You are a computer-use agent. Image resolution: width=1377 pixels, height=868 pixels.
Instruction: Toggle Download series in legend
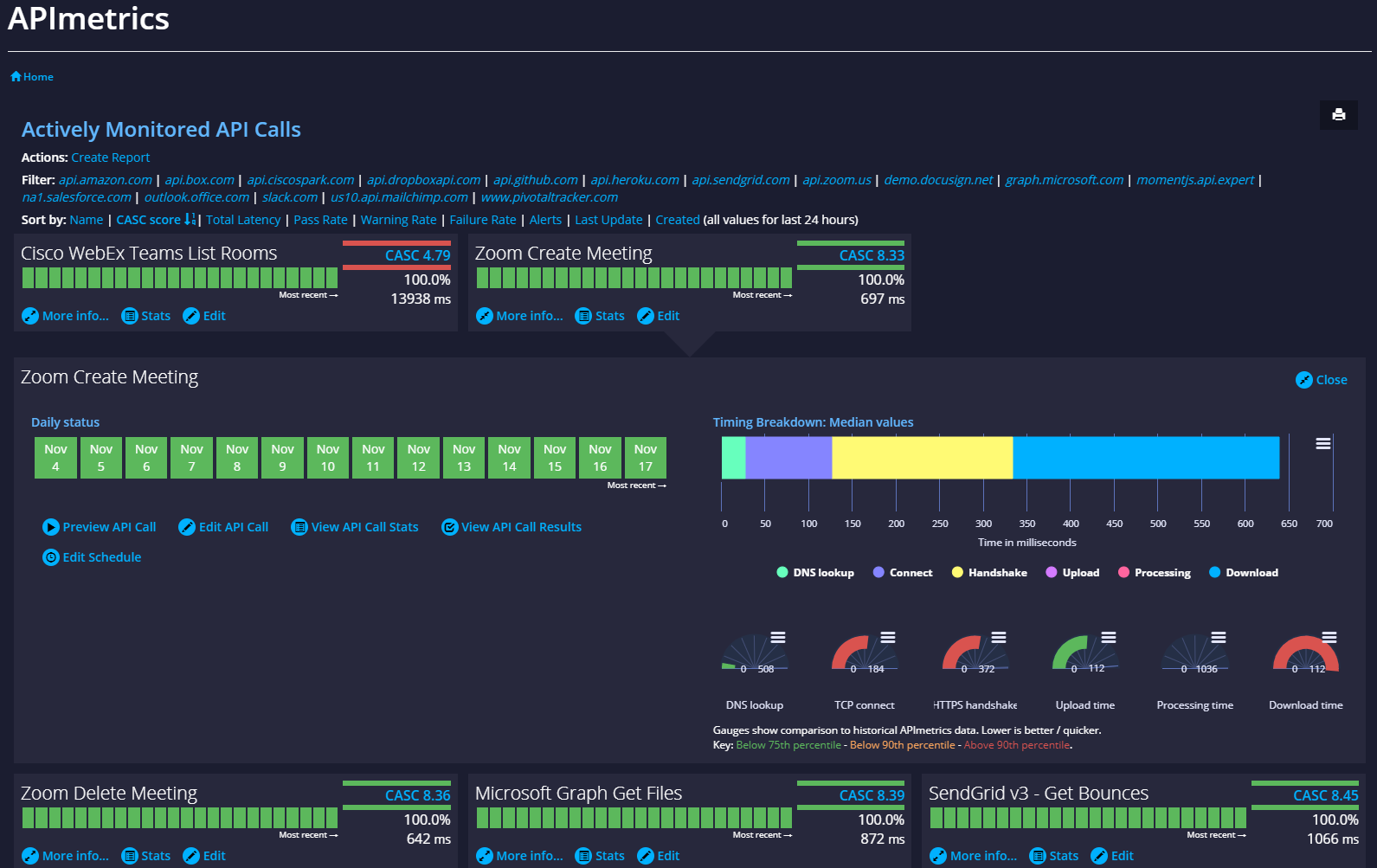tap(1244, 573)
